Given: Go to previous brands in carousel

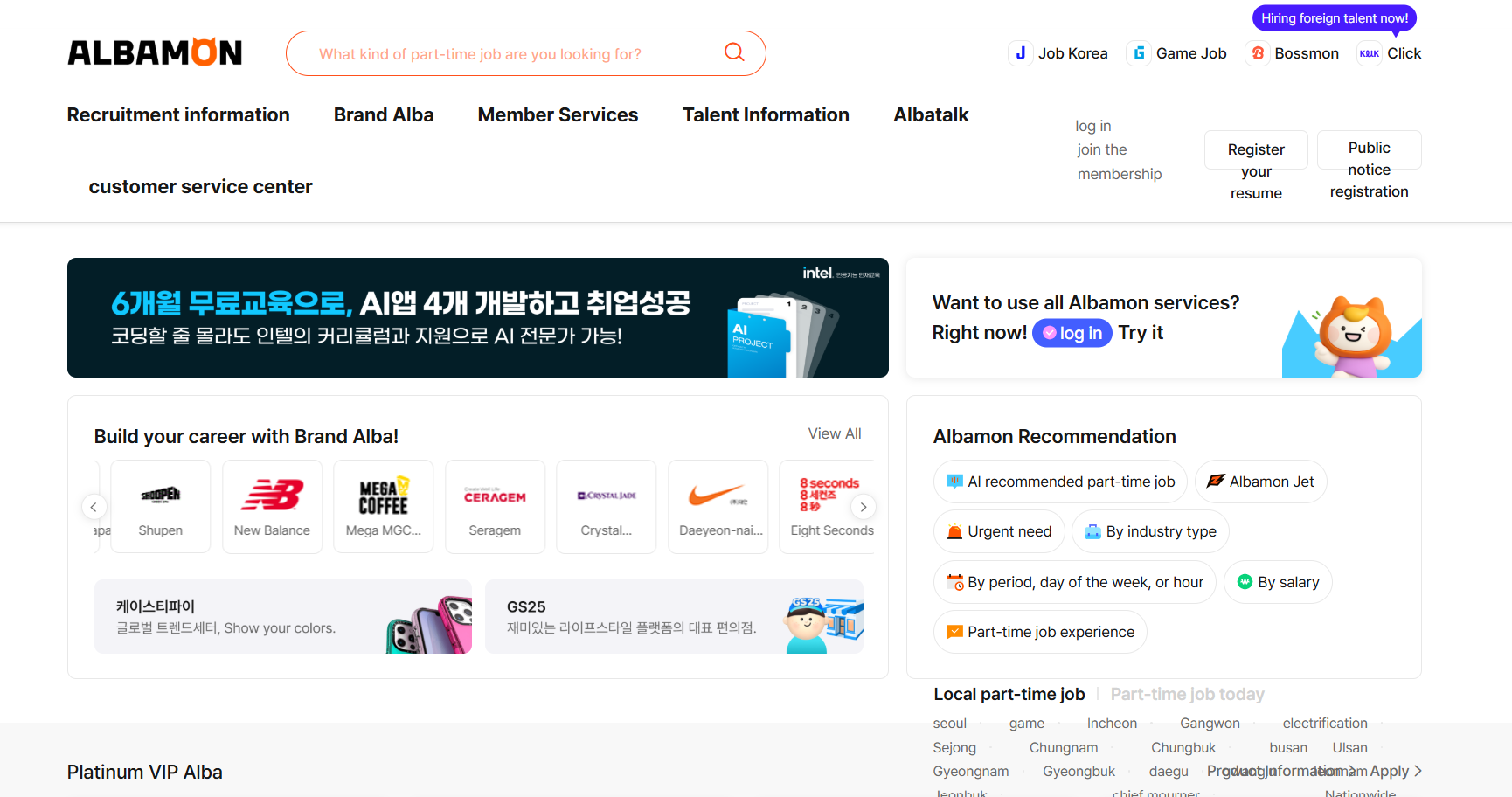Looking at the screenshot, I should (94, 507).
